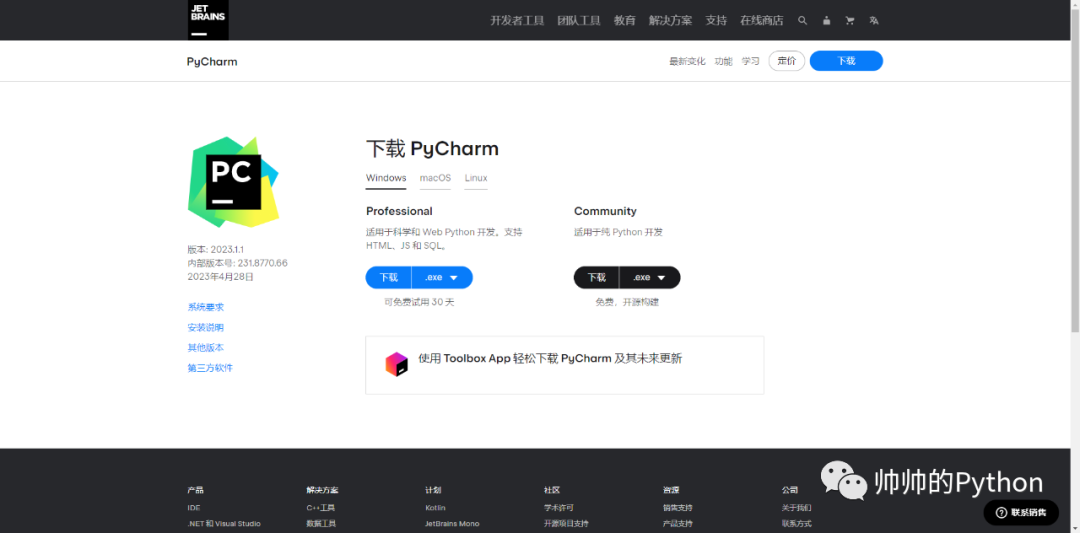This screenshot has width=1080, height=533.
Task: Open the shopping cart icon
Action: tap(850, 21)
